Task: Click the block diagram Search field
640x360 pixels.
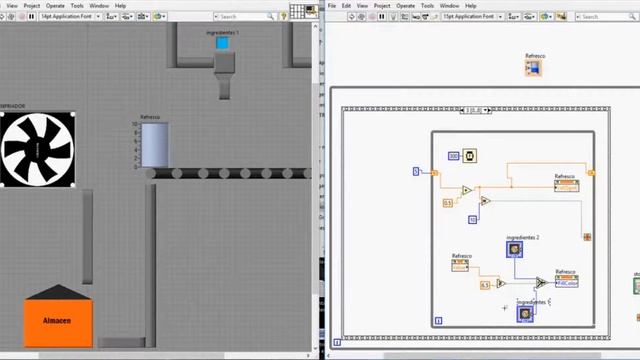Action: 607,17
